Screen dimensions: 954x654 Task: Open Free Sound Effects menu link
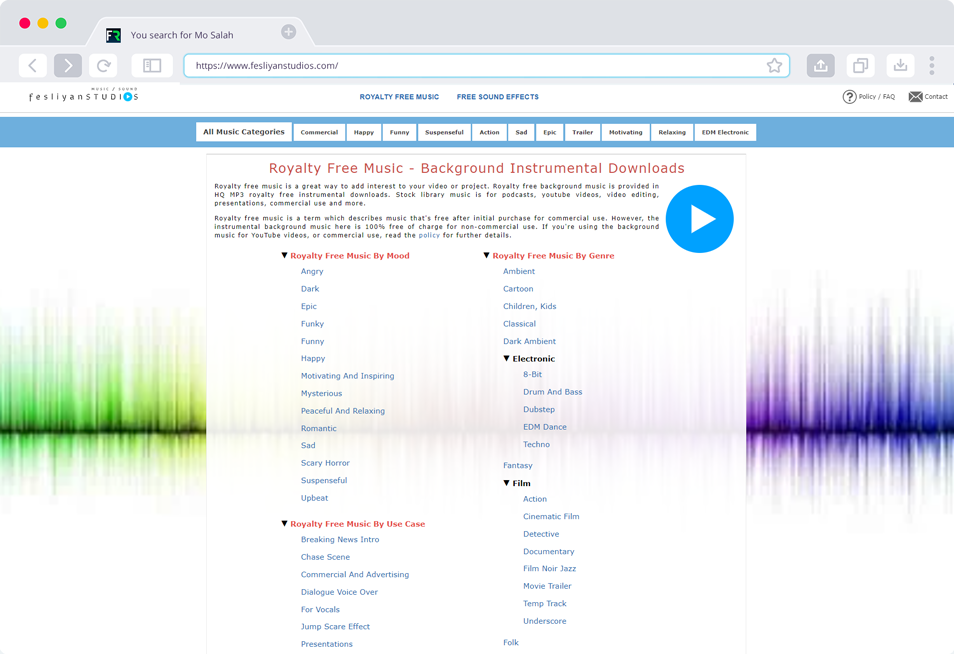(x=497, y=97)
